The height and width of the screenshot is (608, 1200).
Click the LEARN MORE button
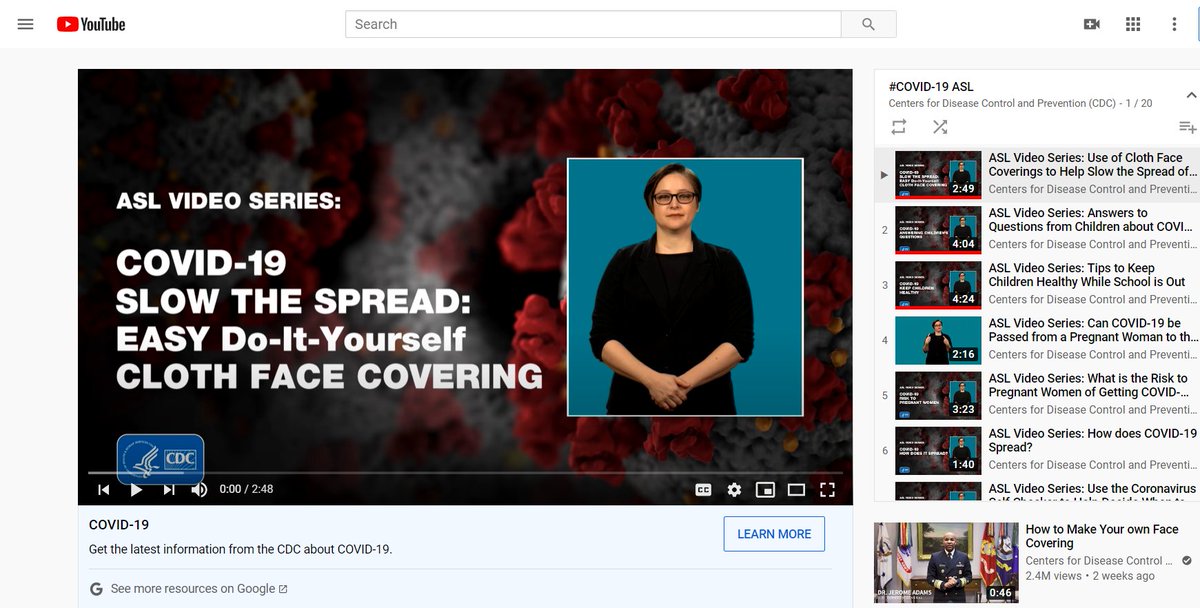tap(774, 534)
